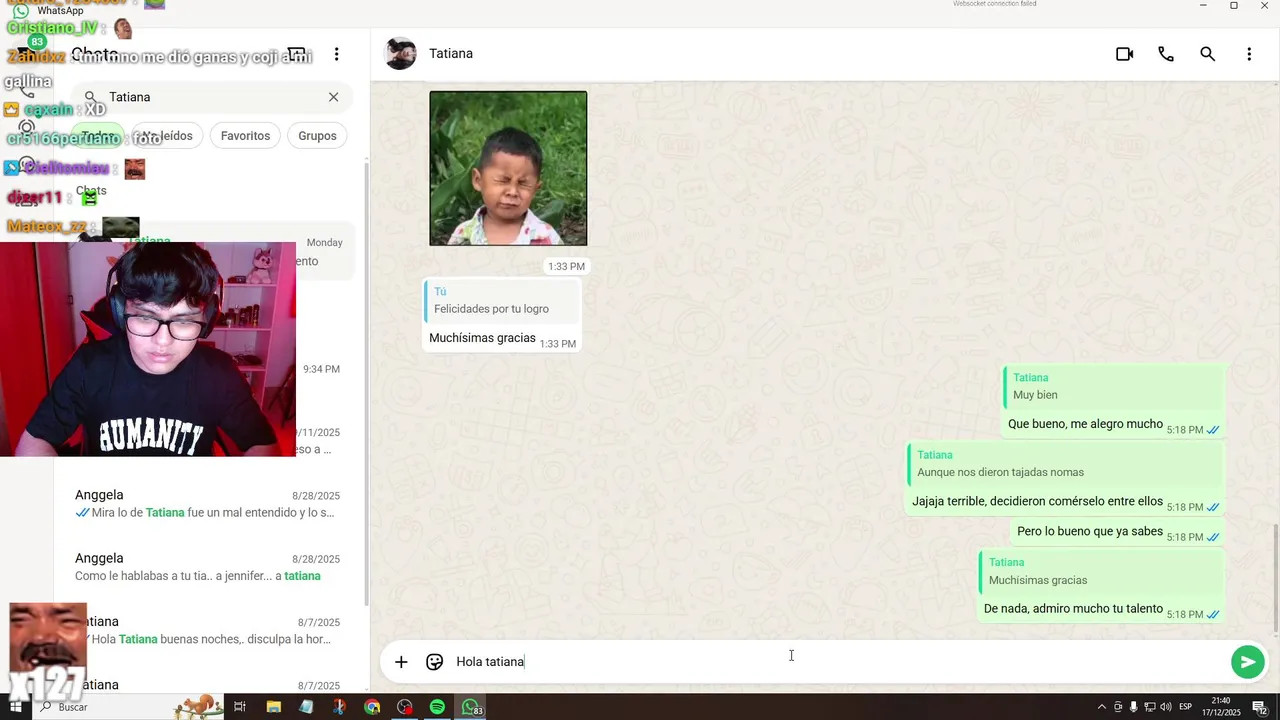Open Task View on taskbar

tap(240, 707)
